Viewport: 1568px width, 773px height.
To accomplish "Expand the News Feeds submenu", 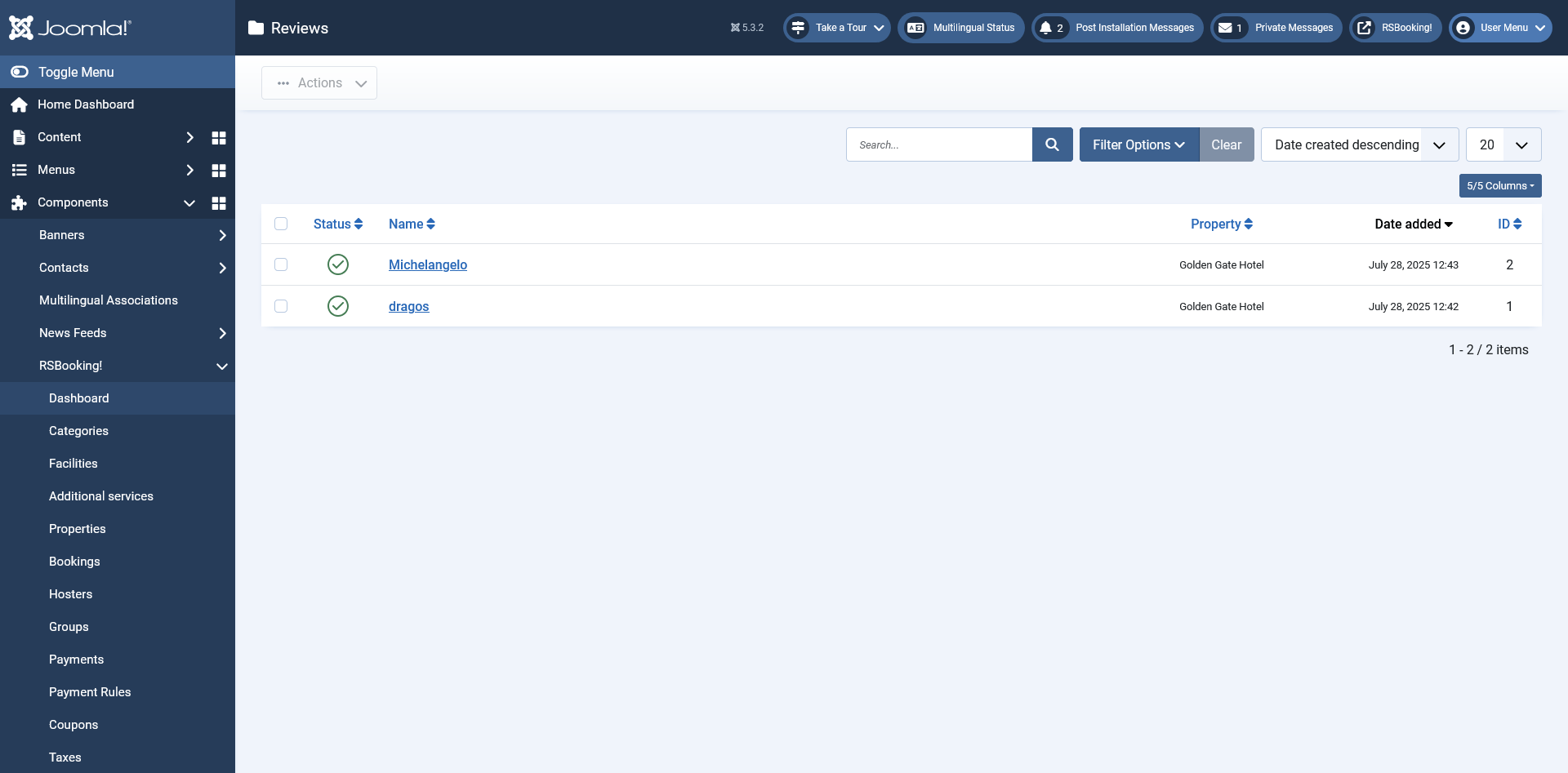I will point(222,333).
